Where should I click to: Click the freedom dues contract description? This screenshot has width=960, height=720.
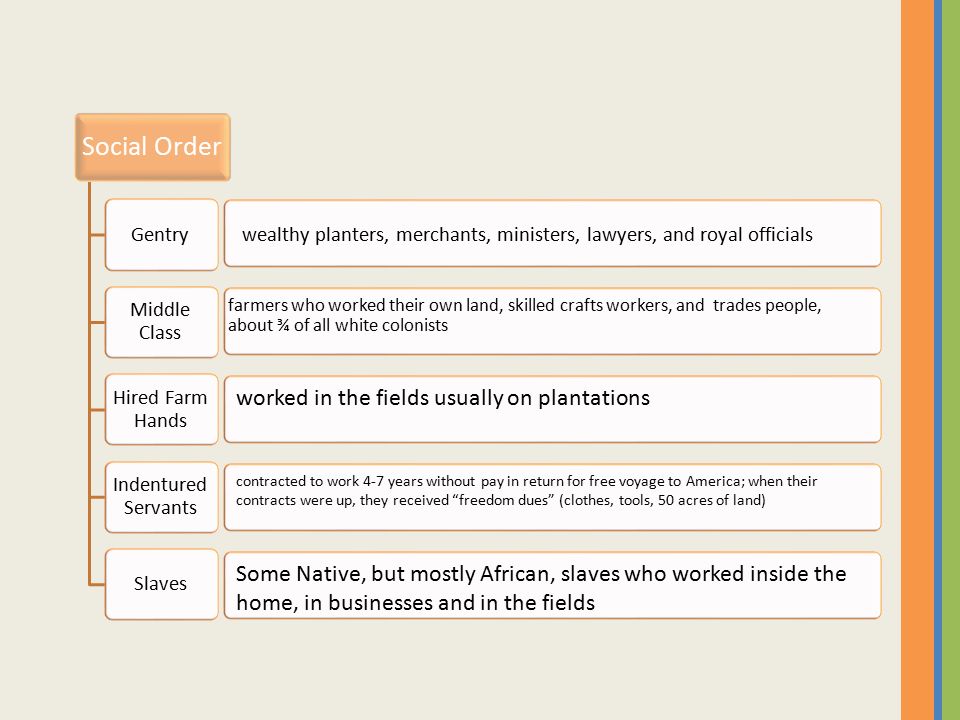tap(552, 497)
